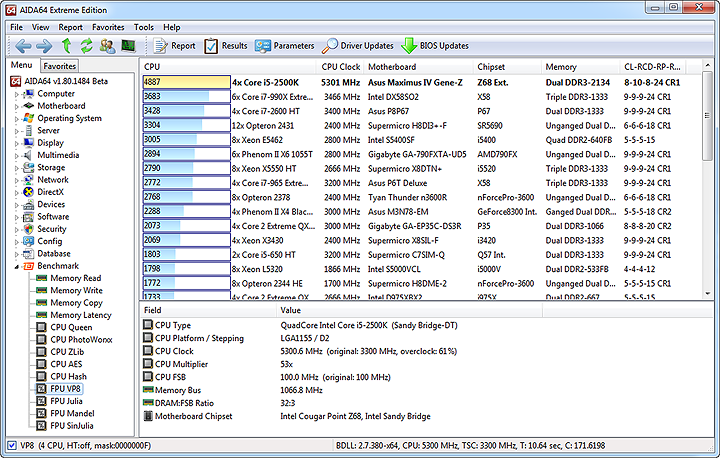Open the Parameters toolbar button

(285, 46)
